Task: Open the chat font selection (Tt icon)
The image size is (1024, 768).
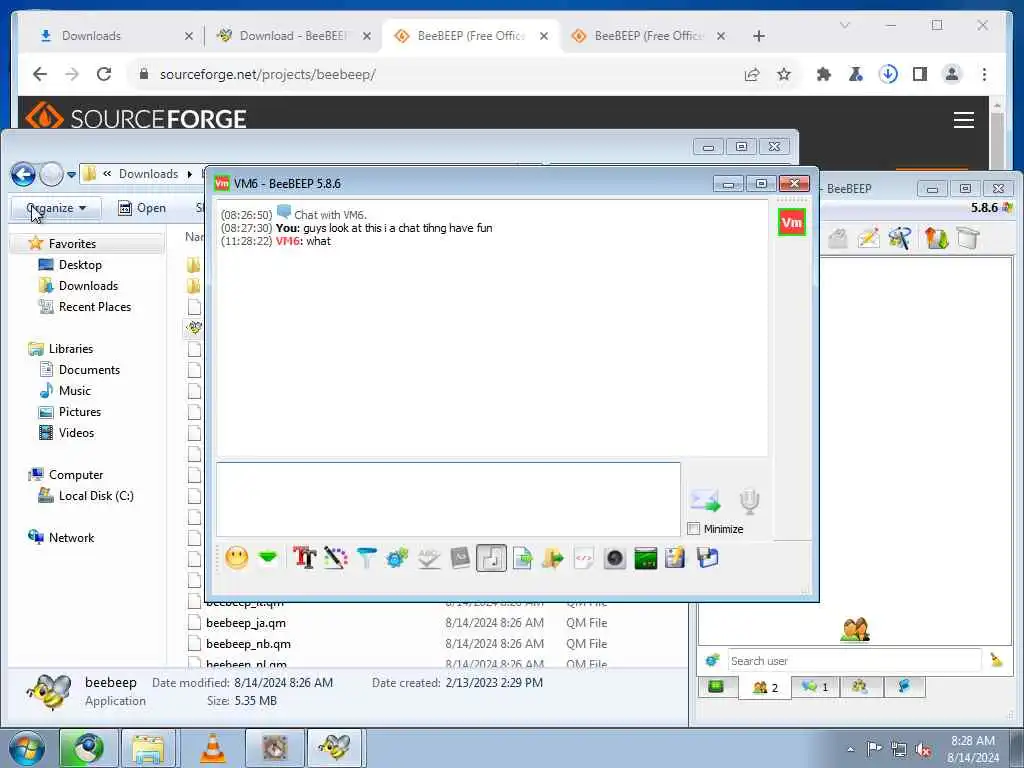Action: [x=304, y=558]
